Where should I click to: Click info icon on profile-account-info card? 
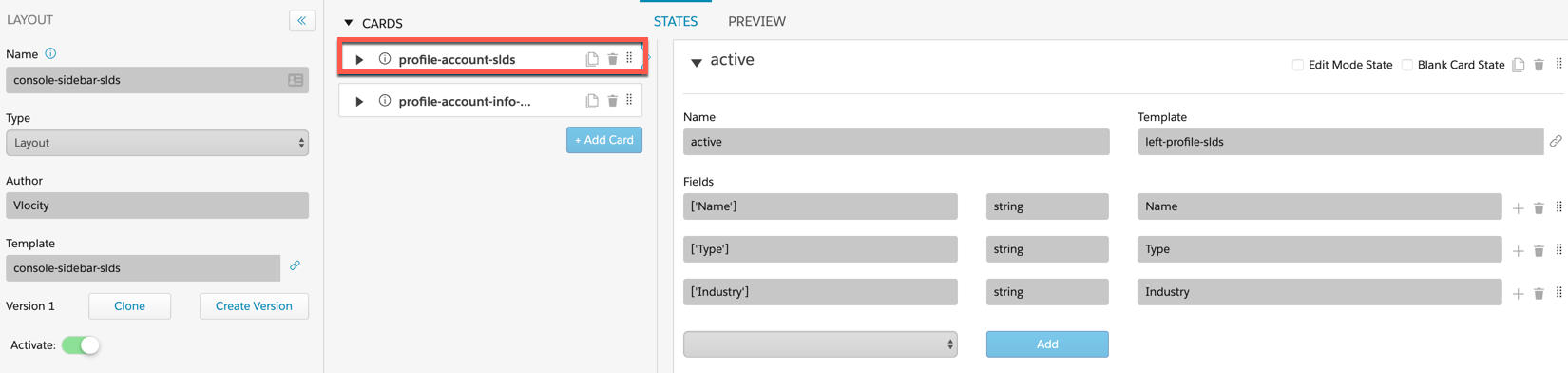pos(385,101)
